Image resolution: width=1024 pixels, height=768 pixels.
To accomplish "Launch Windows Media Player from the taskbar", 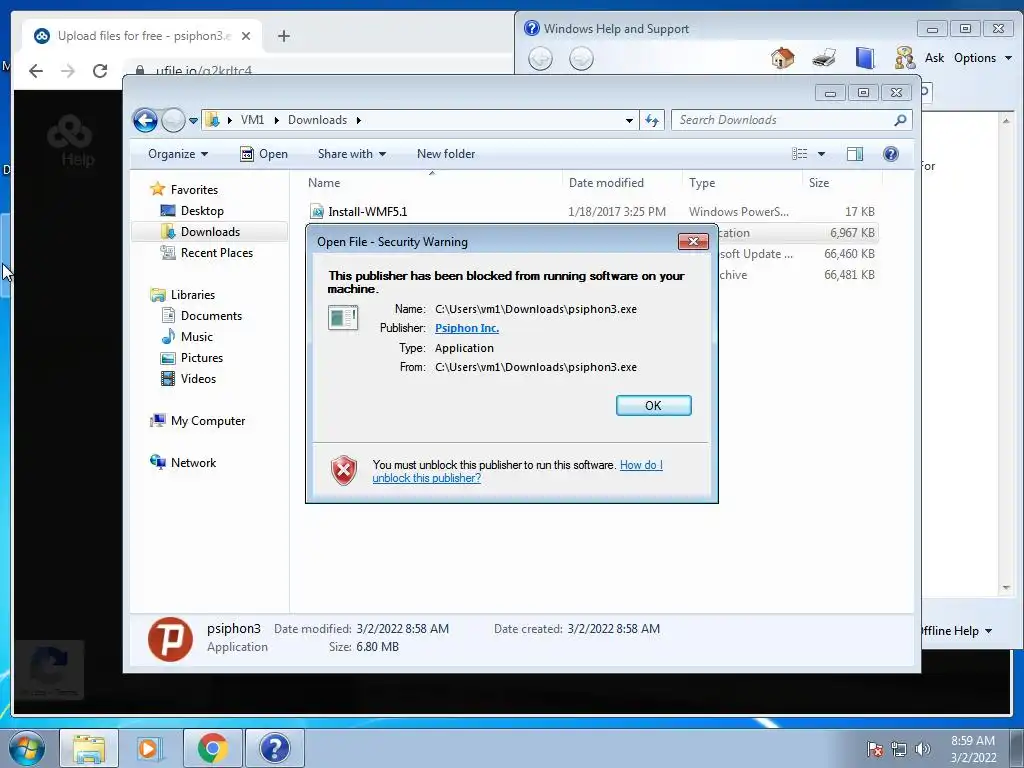I will click(150, 748).
